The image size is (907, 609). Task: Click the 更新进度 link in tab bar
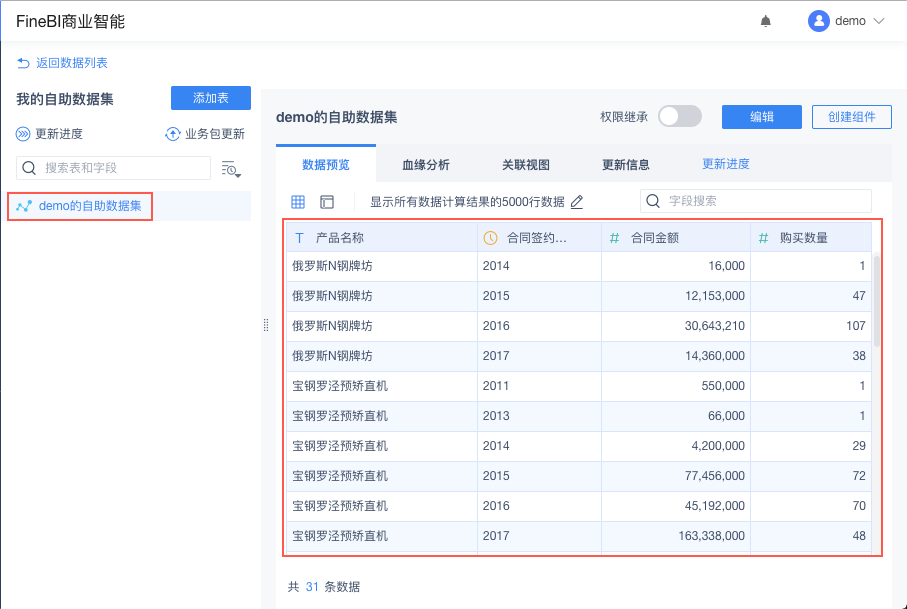pyautogui.click(x=725, y=164)
